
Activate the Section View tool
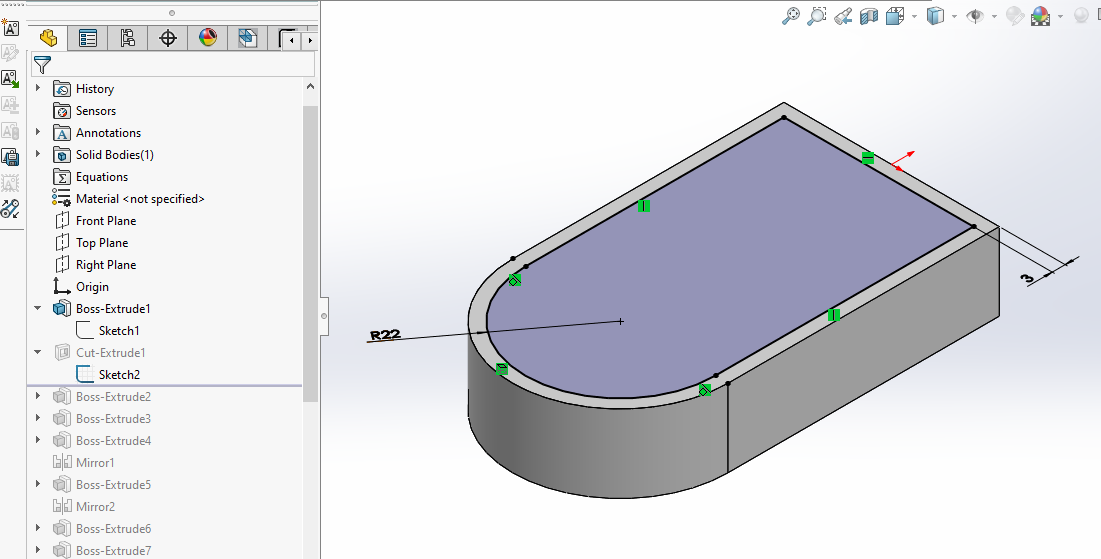point(868,16)
